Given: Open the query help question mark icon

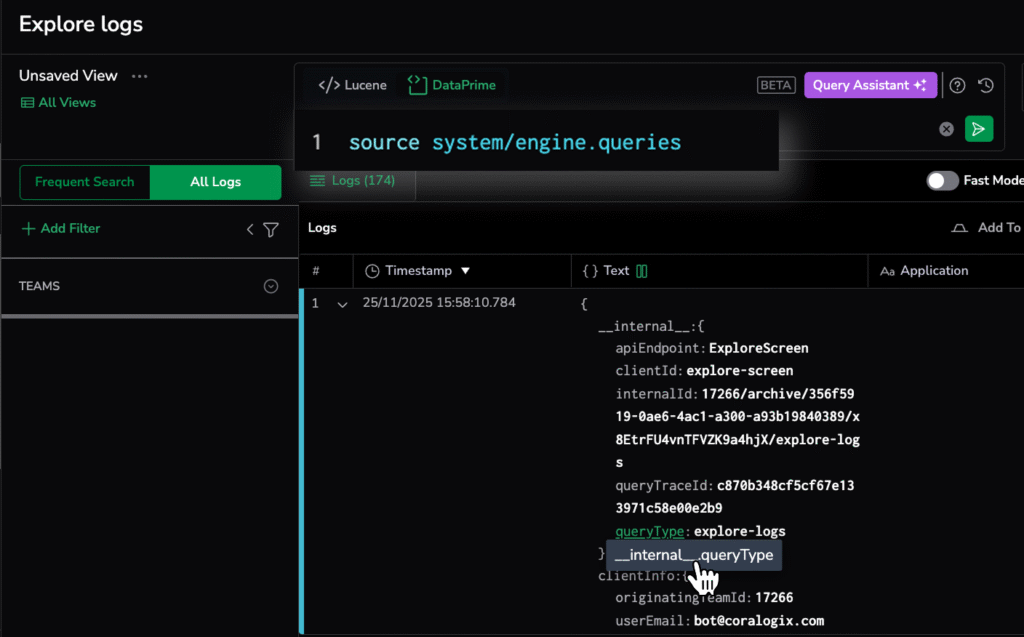Looking at the screenshot, I should pos(957,86).
